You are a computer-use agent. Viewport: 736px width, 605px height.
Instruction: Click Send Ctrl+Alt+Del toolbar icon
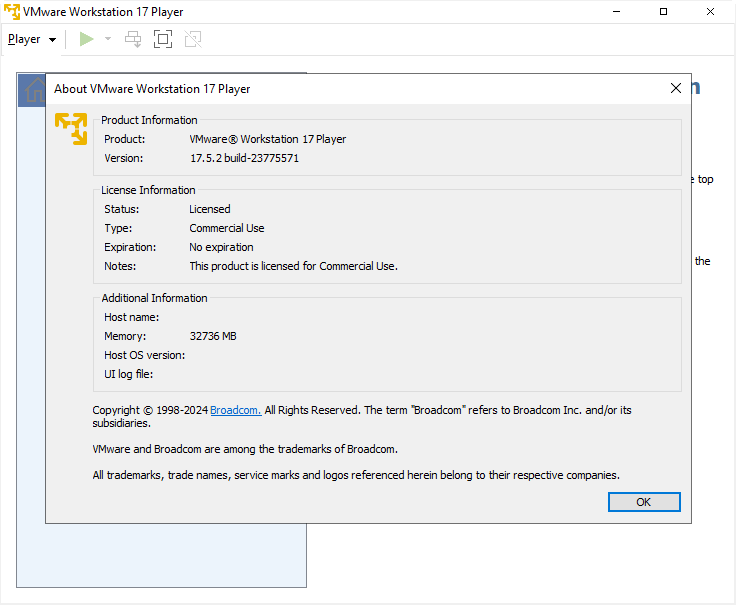[x=133, y=39]
